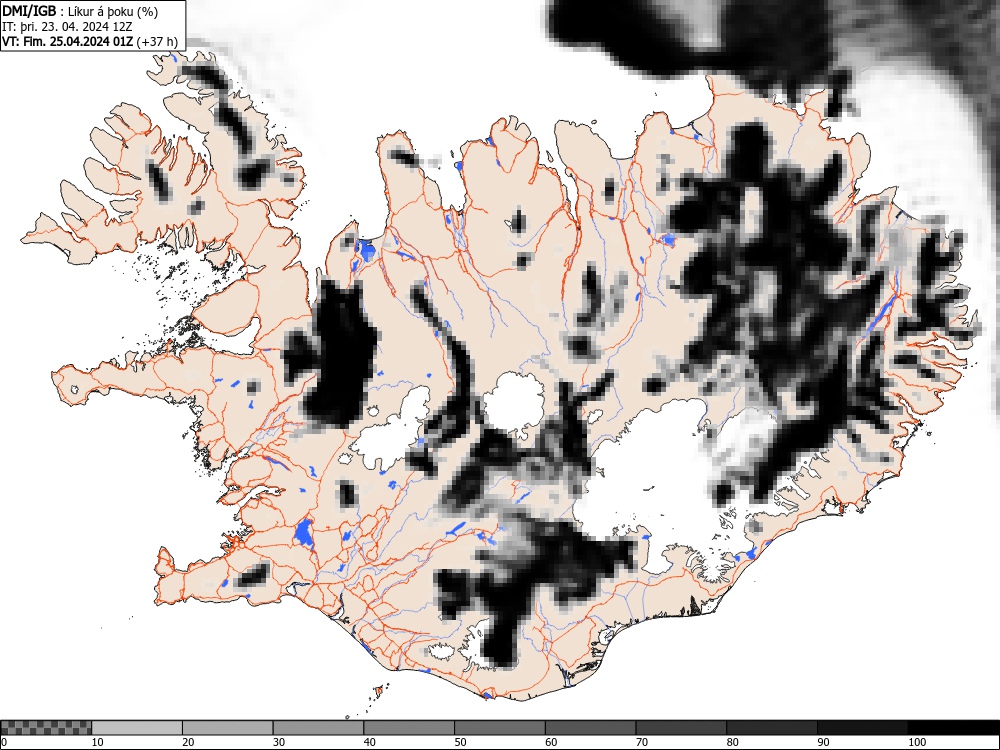Click the 30-40 percent legend swatch
Screen dimensions: 1000x750
click(318, 728)
